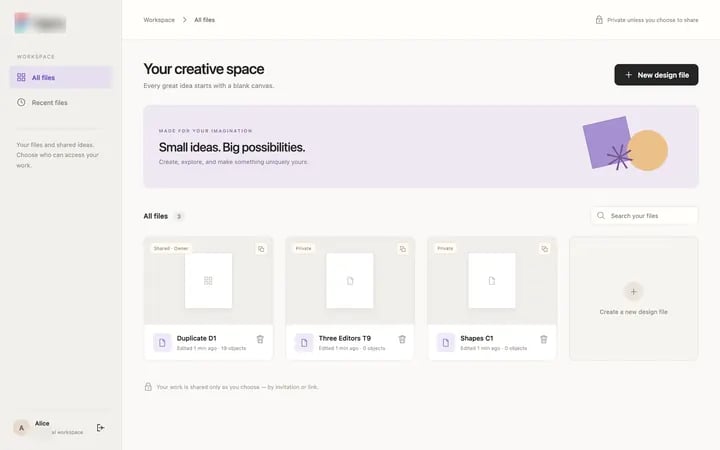Click the lock icon beside the privacy notice

coord(599,20)
